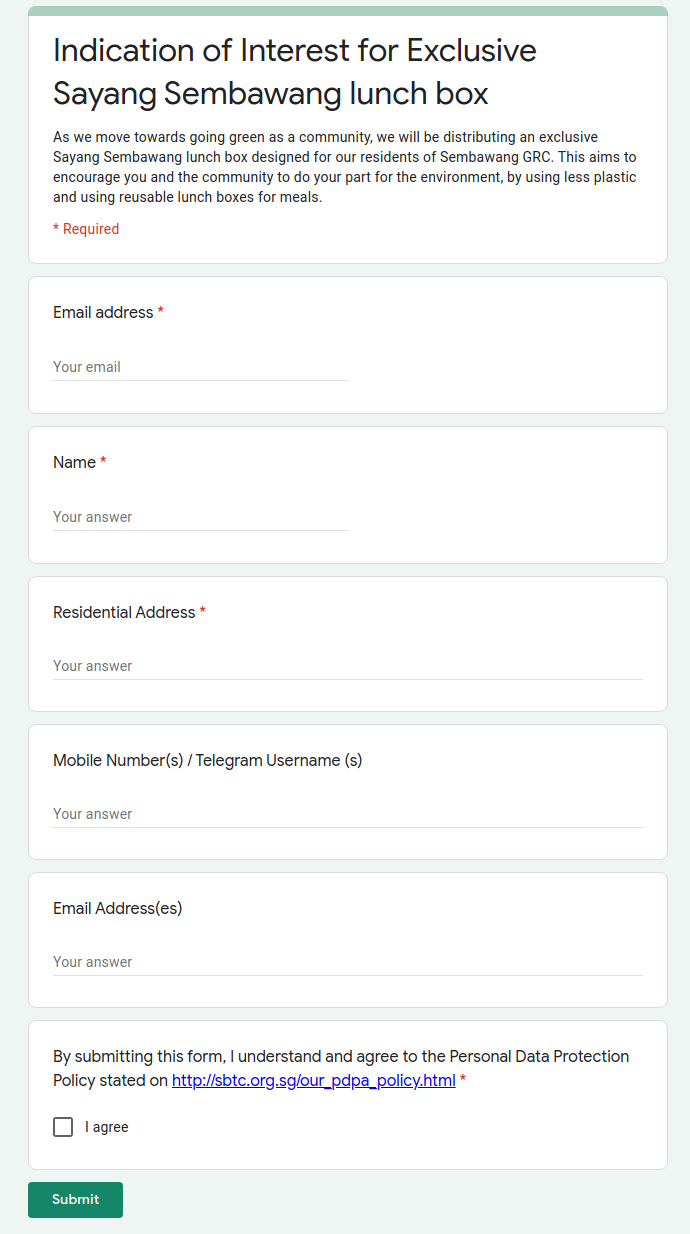The image size is (690, 1234).
Task: Click the "Your email" input field
Action: pos(200,367)
